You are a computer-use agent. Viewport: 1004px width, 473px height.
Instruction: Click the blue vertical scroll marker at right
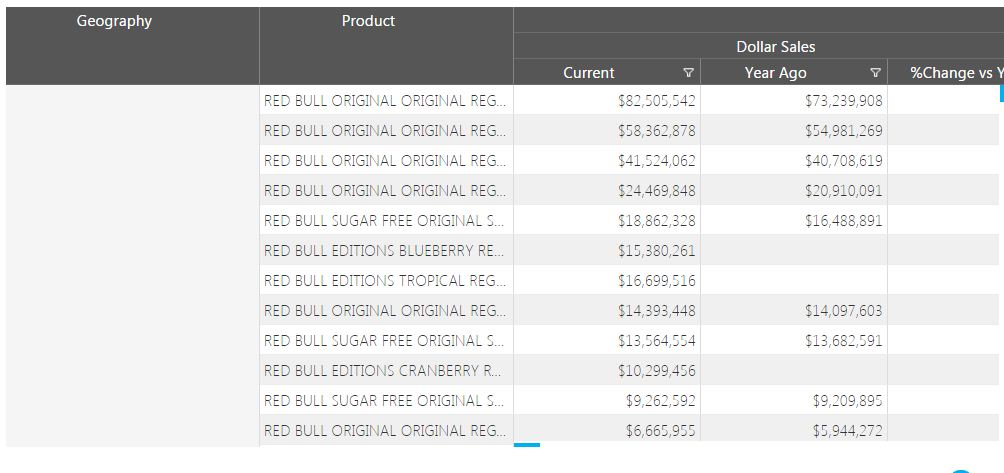(1001, 93)
